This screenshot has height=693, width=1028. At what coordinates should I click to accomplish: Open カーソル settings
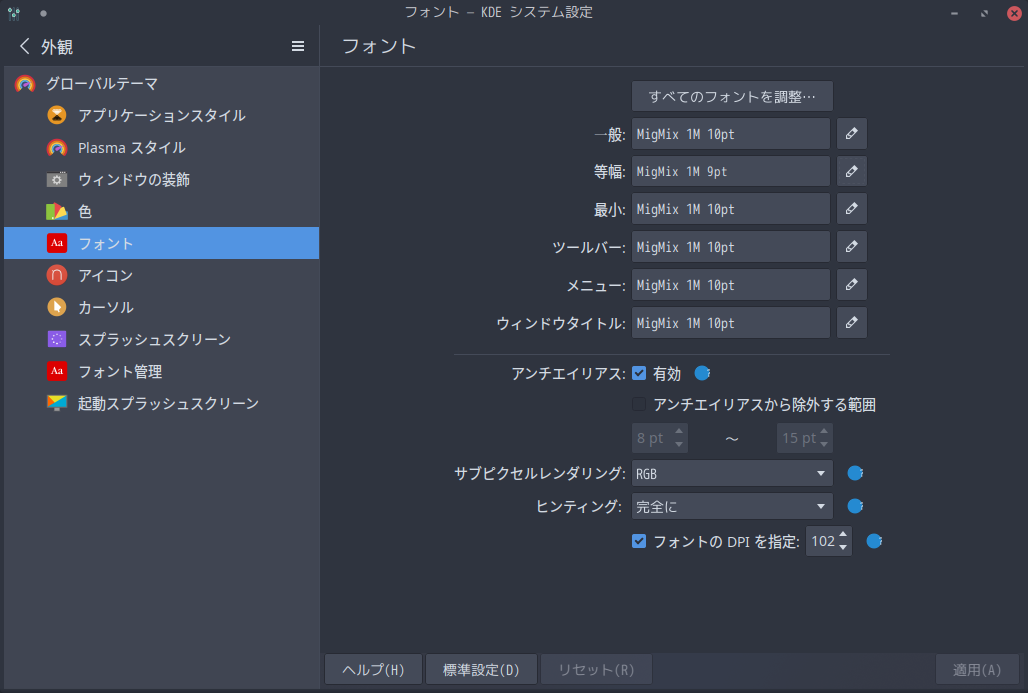point(161,307)
